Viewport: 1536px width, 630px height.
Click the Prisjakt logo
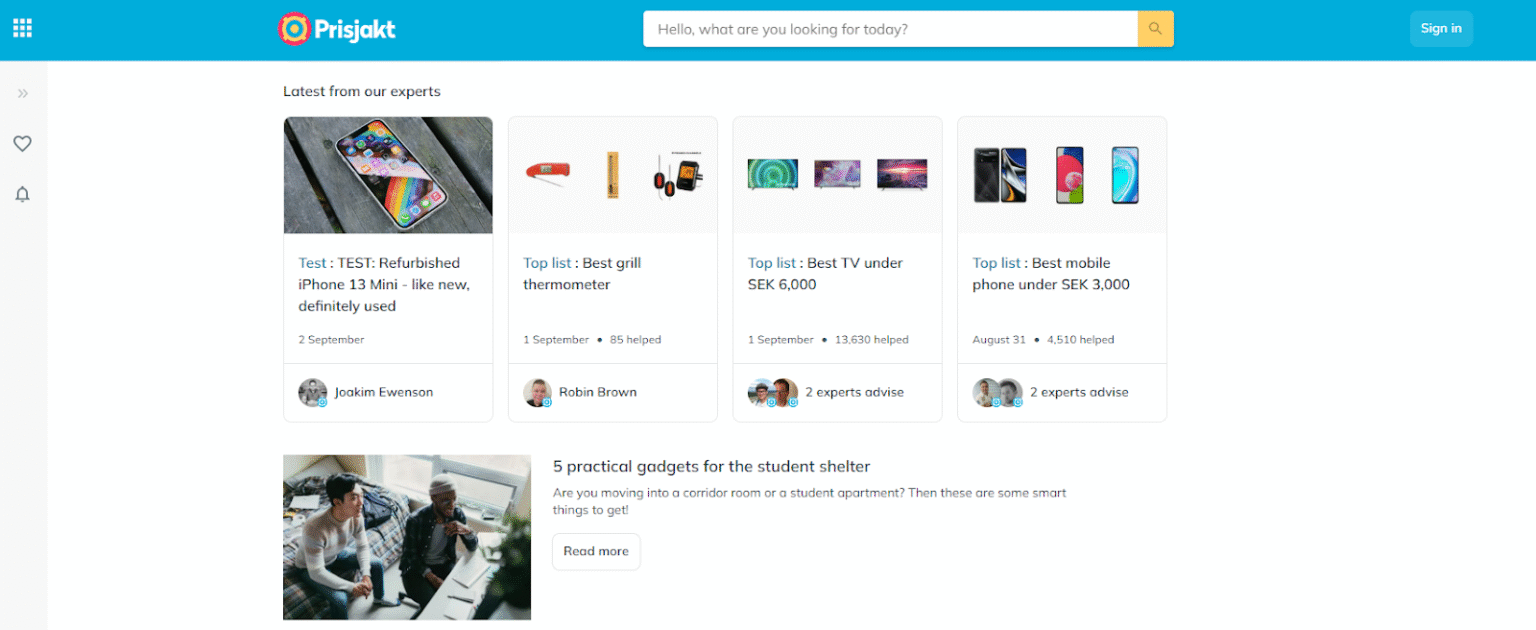[x=337, y=29]
